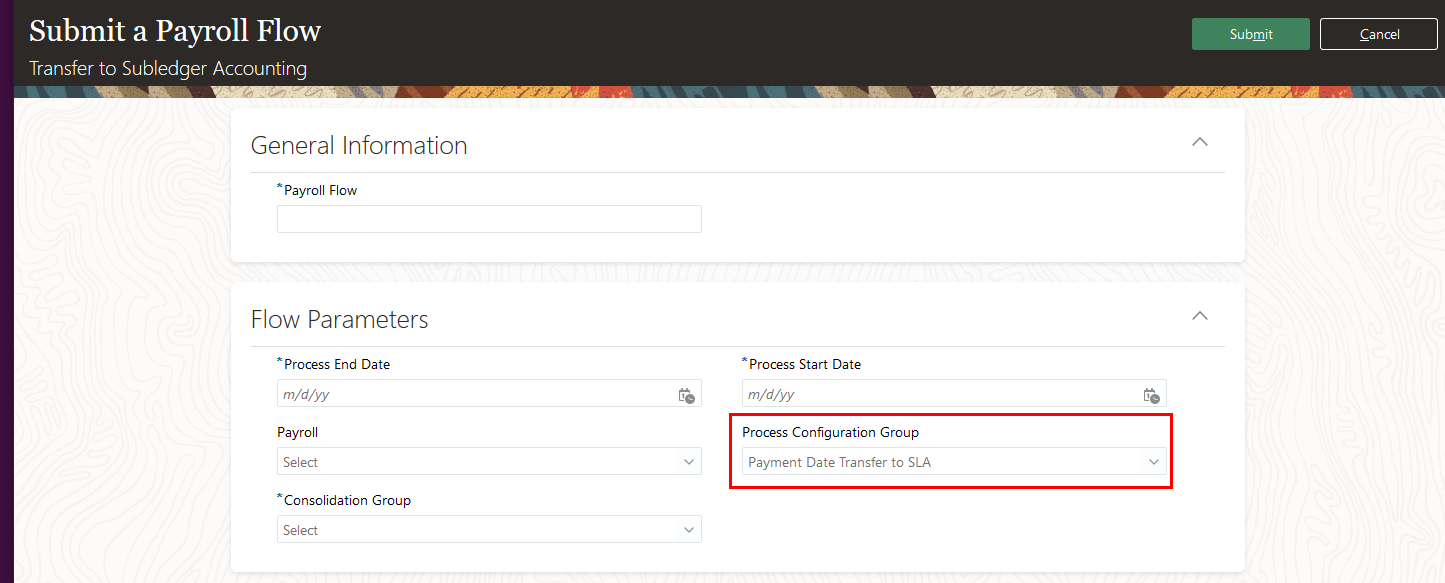1445x583 pixels.
Task: Select the Payment Date Transfer to SLA field
Action: 940,462
